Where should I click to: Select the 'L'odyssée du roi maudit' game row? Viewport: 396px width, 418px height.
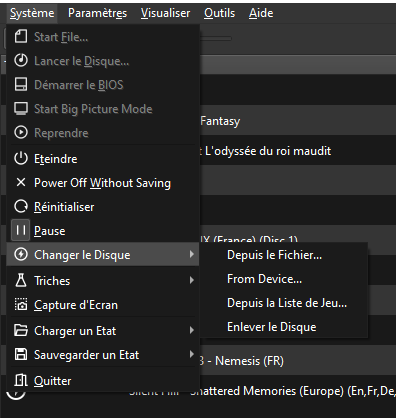click(x=298, y=151)
